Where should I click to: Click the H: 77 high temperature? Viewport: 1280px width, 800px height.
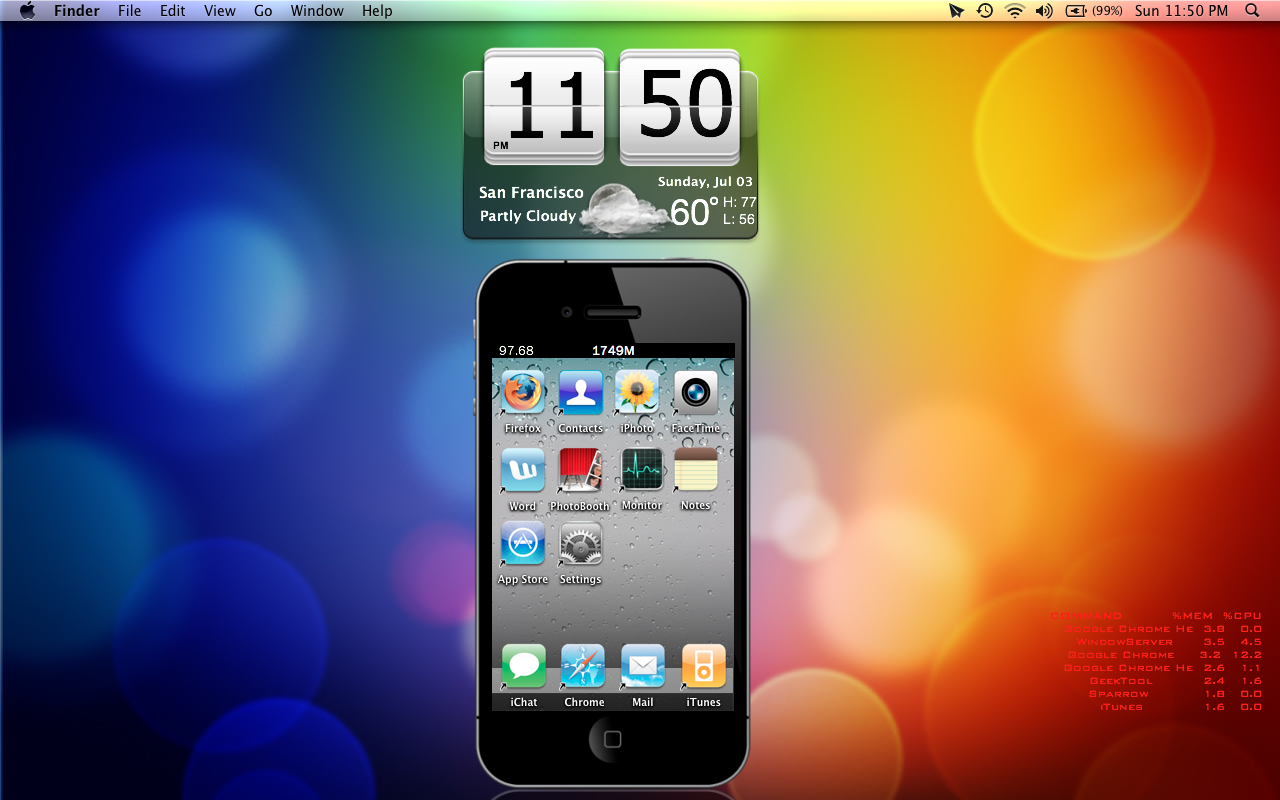[740, 202]
